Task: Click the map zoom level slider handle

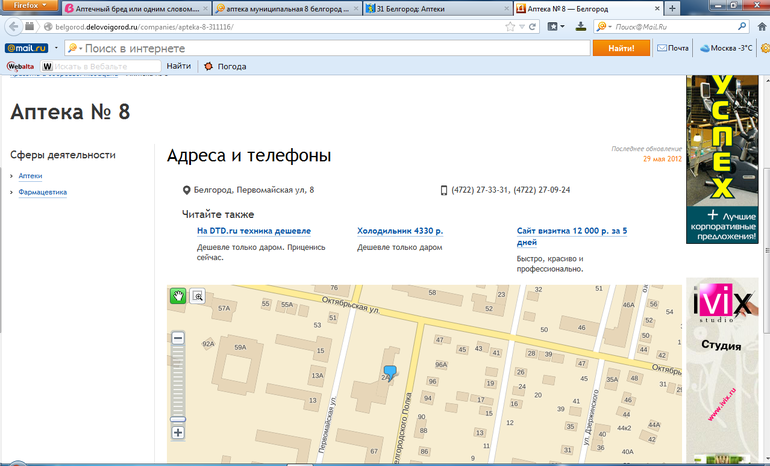Action: coord(178,419)
